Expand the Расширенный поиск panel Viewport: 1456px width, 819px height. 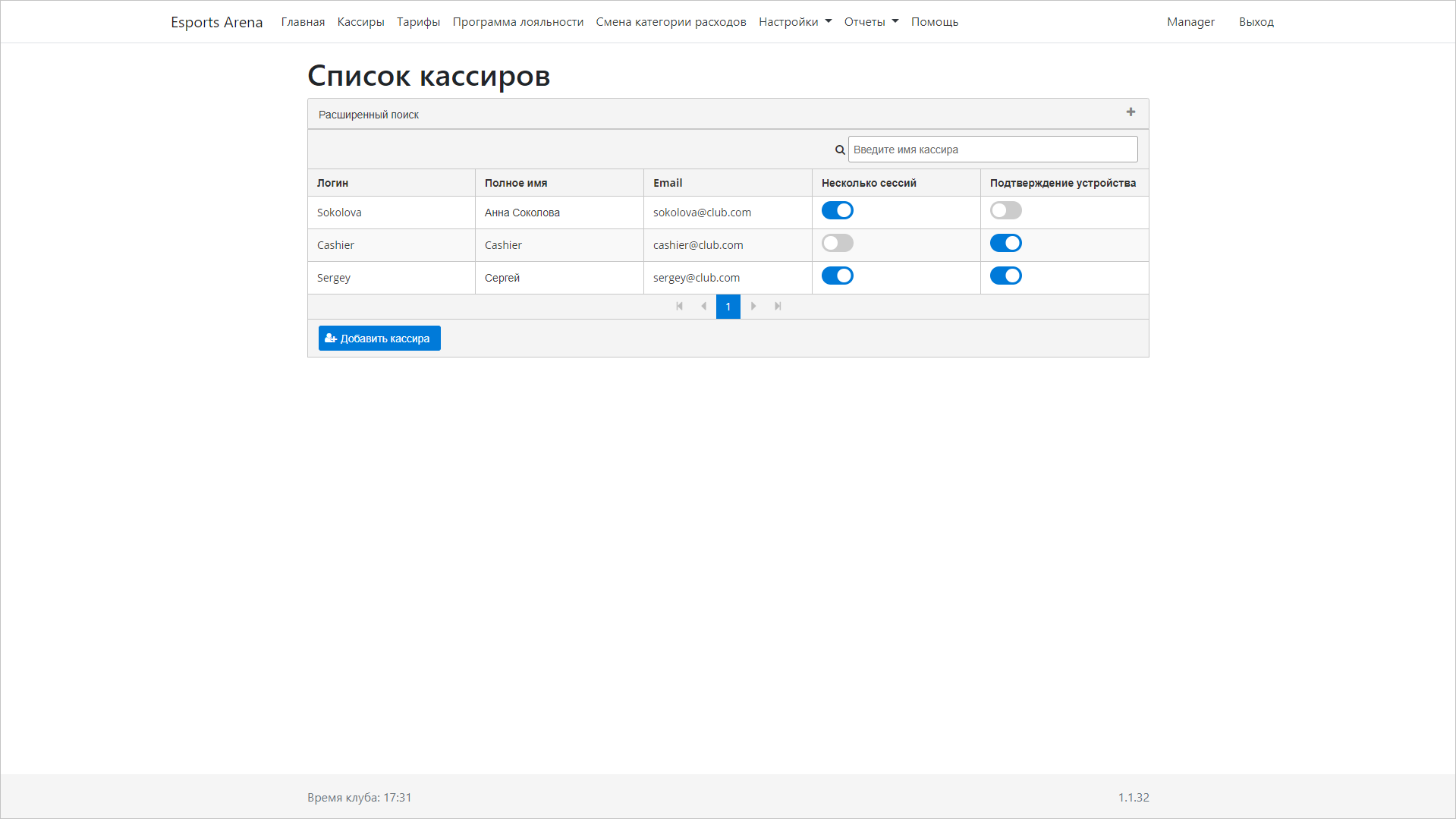(x=728, y=114)
